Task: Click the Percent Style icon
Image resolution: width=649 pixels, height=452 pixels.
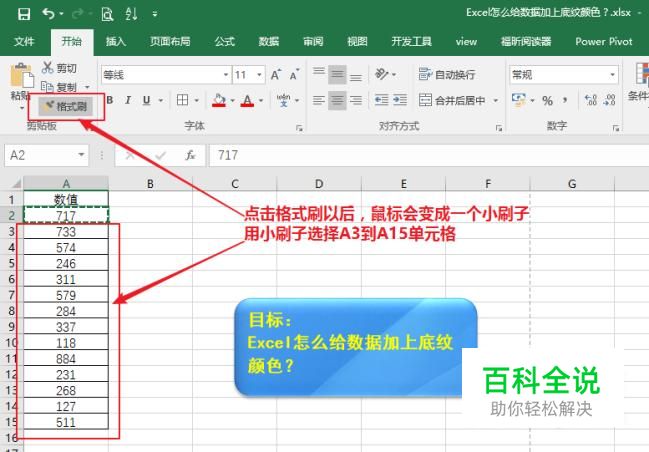Action: point(547,101)
